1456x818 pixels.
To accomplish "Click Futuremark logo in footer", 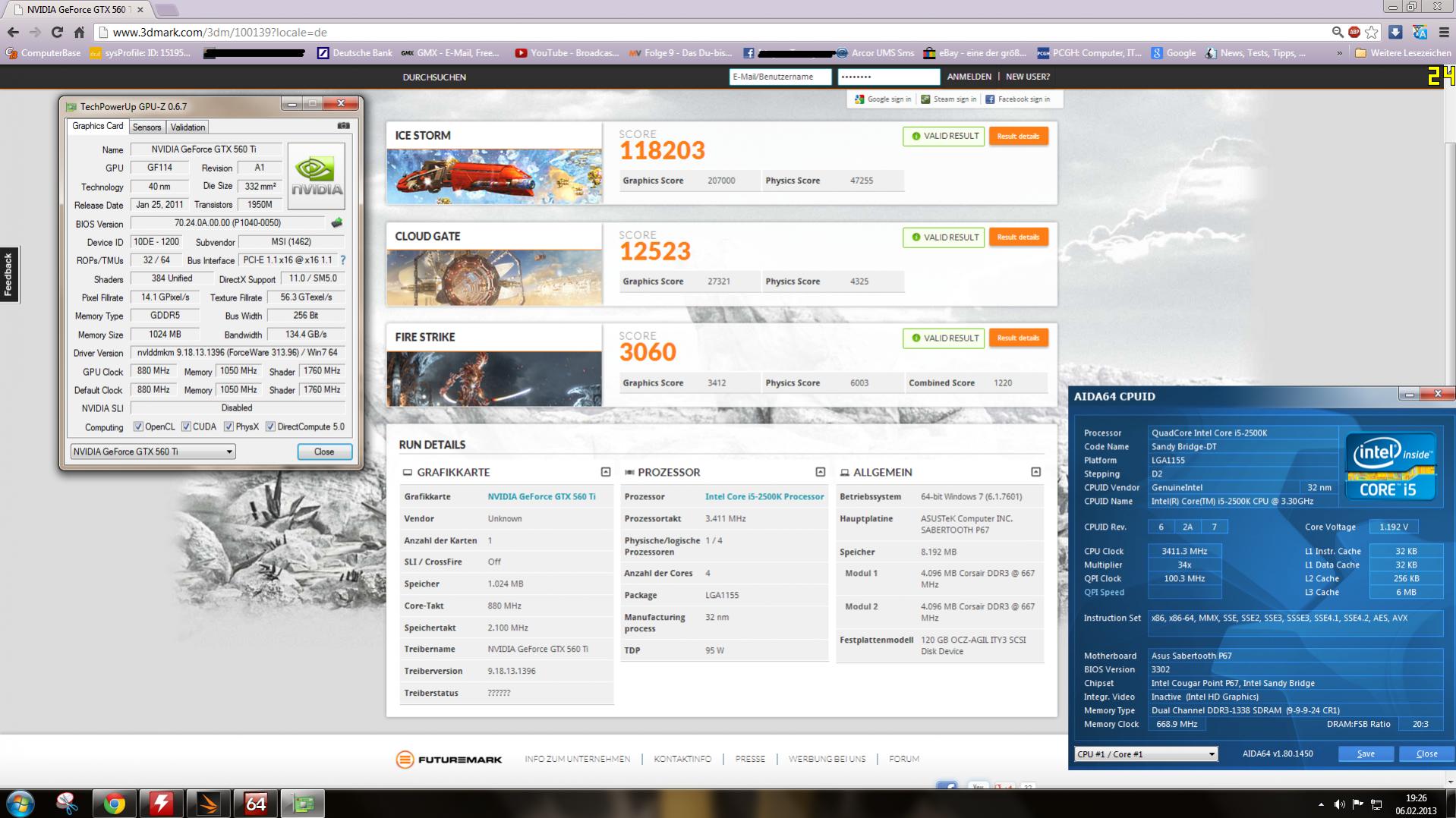I will 449,759.
